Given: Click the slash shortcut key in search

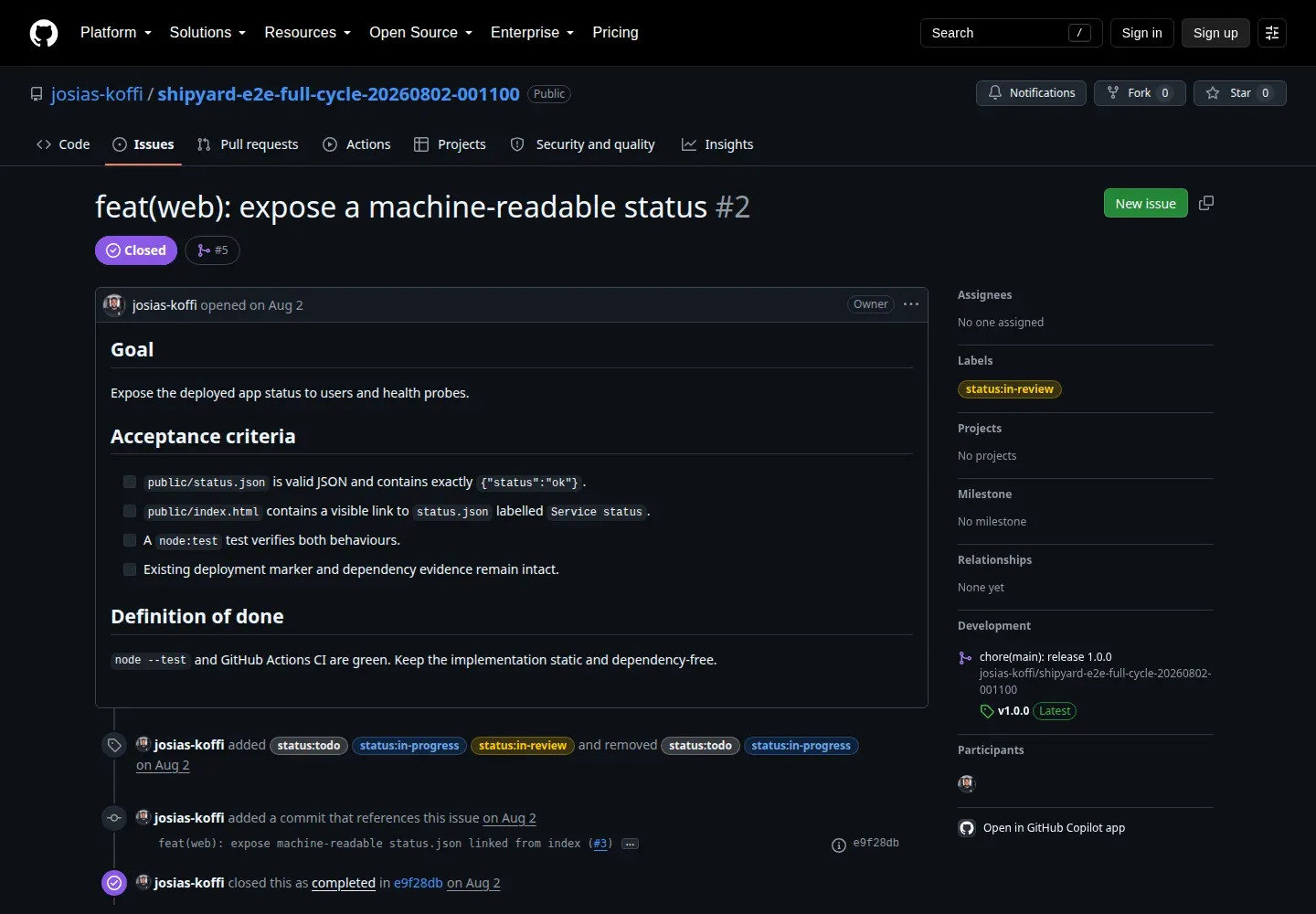Looking at the screenshot, I should (1079, 33).
